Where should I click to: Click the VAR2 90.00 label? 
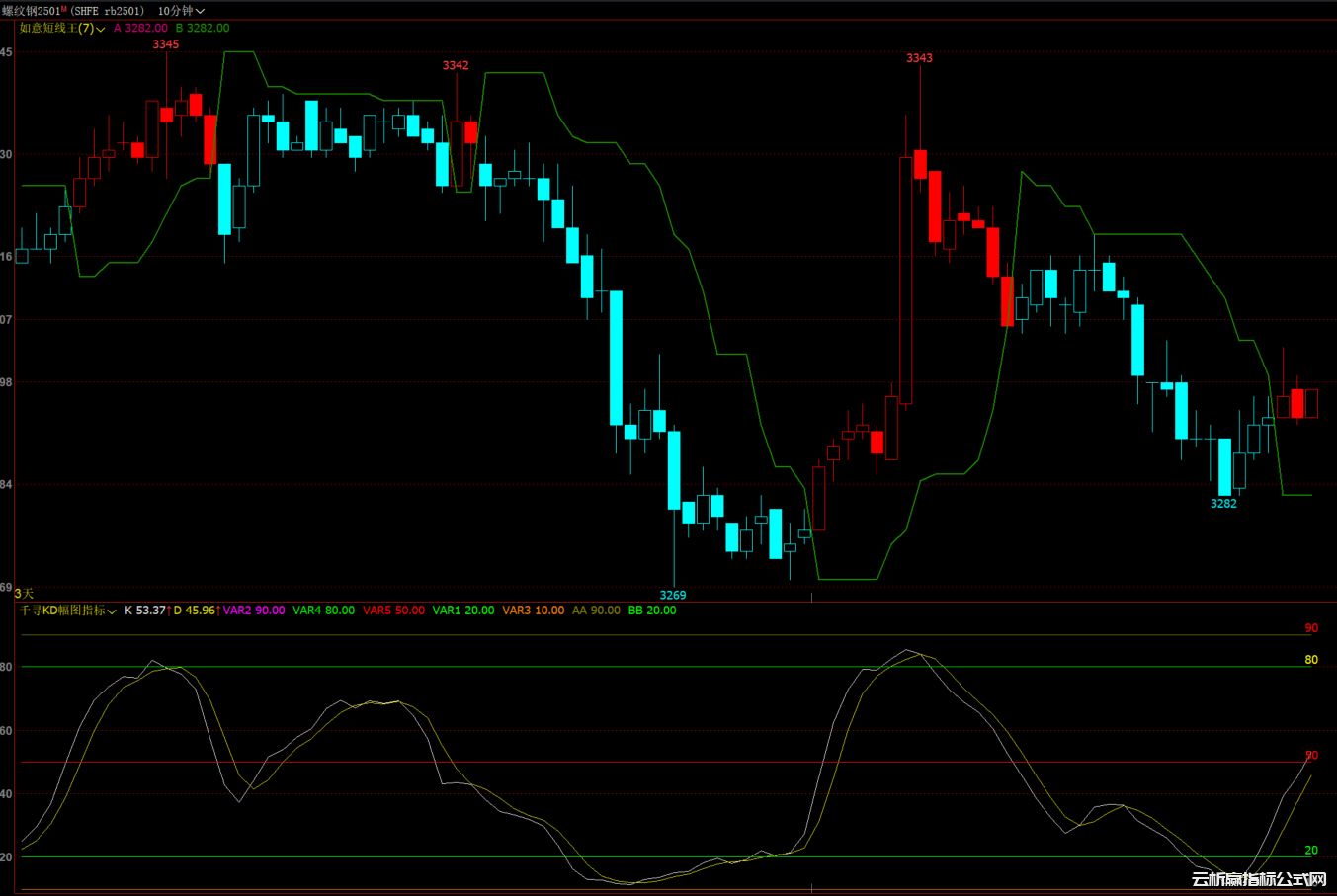point(254,611)
